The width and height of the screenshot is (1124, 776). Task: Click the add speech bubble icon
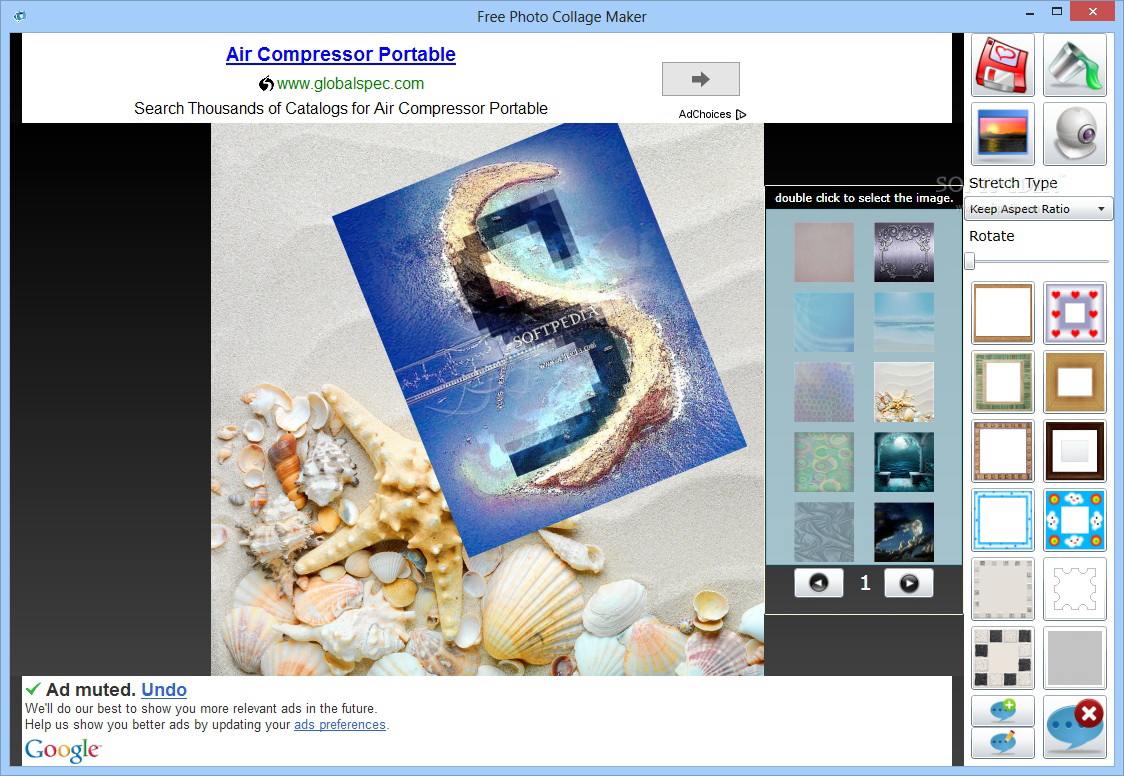pyautogui.click(x=1002, y=710)
